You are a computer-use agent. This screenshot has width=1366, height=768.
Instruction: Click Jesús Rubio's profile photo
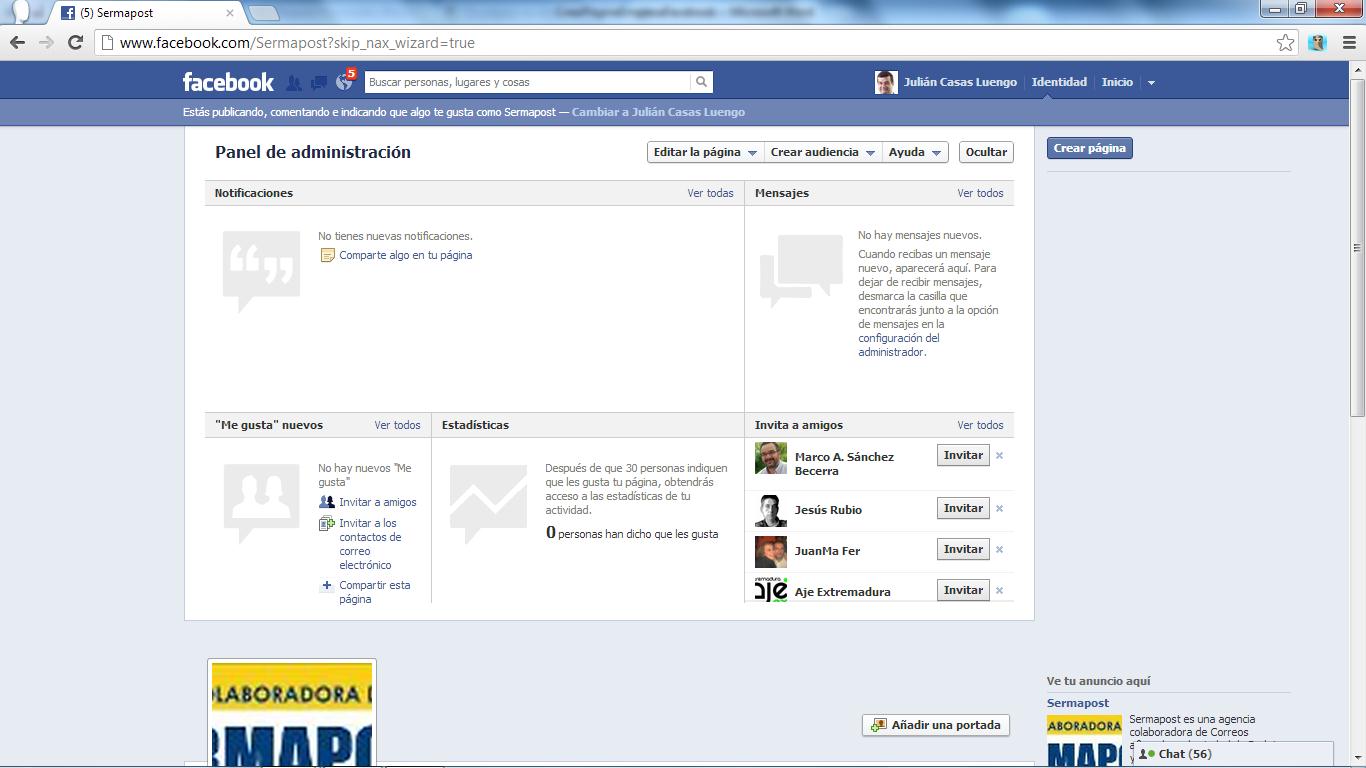click(771, 511)
